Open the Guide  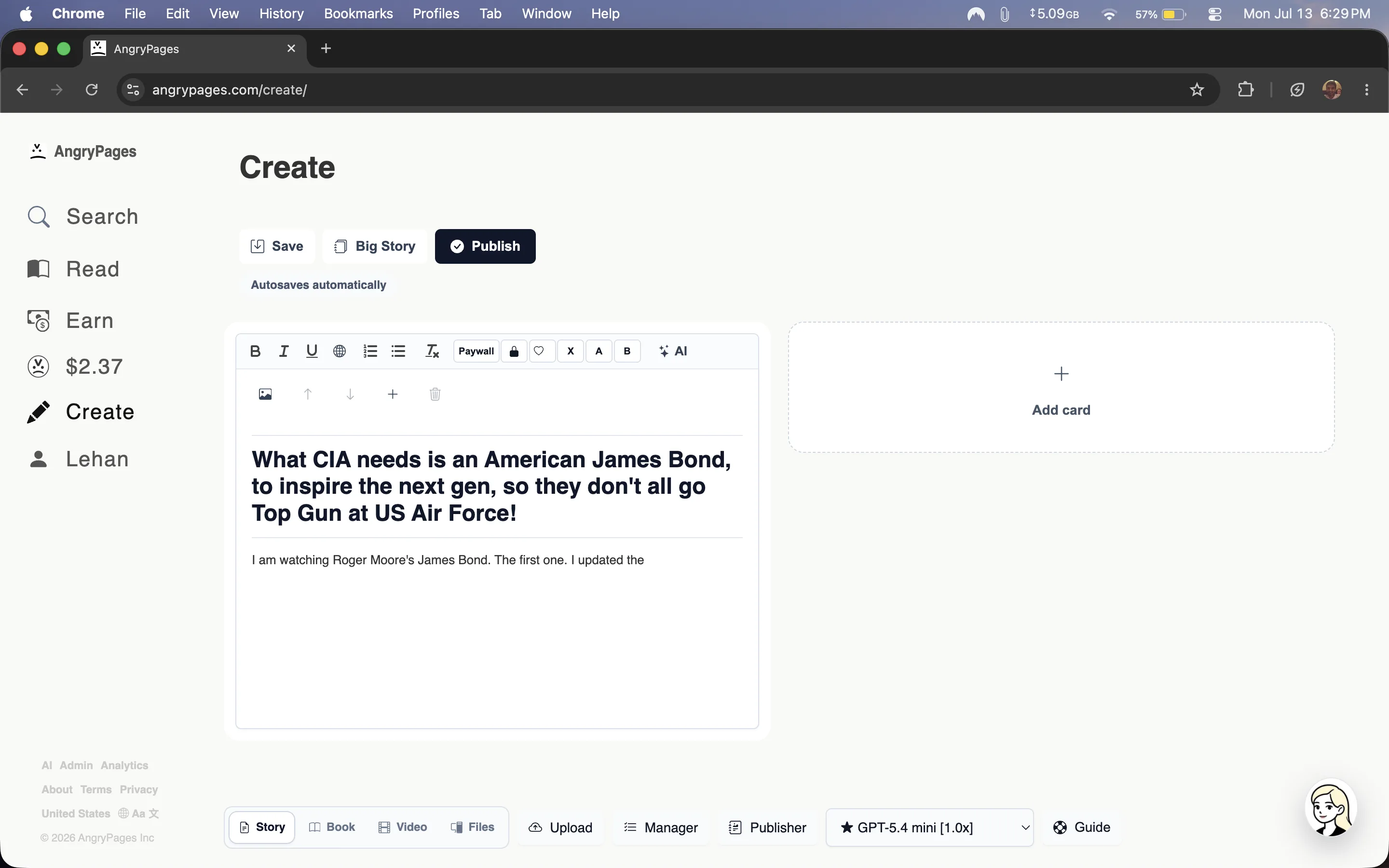tap(1082, 827)
